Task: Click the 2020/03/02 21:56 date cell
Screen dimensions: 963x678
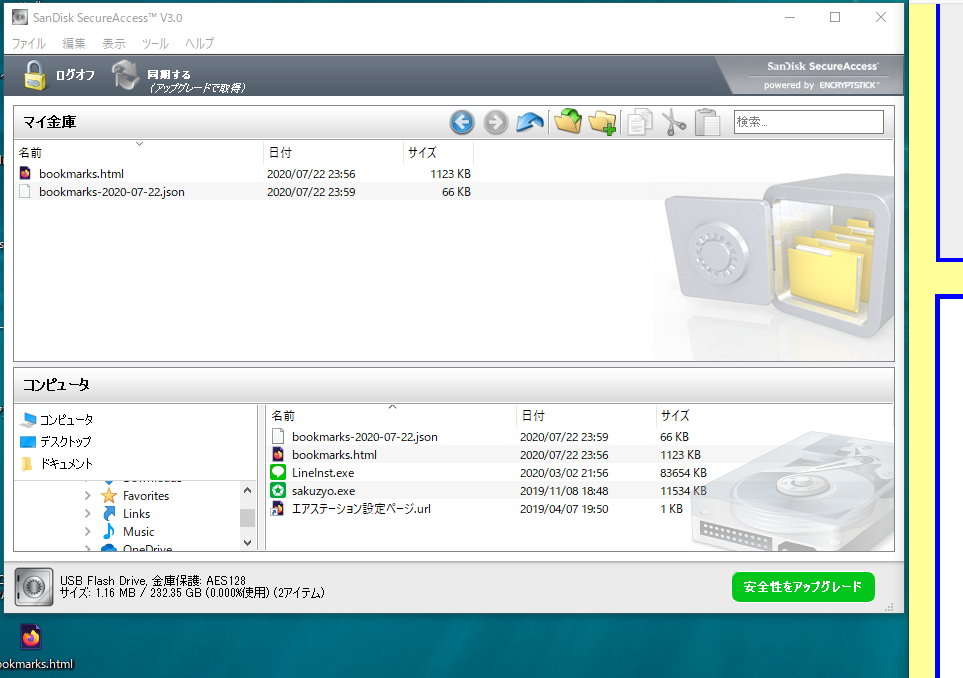Action: tap(564, 473)
